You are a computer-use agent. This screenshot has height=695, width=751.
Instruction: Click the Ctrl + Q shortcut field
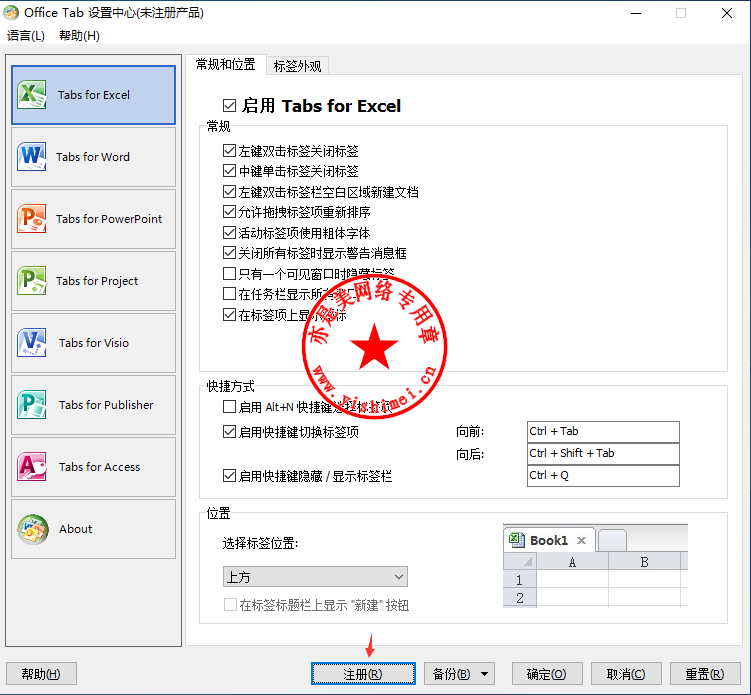(x=603, y=476)
